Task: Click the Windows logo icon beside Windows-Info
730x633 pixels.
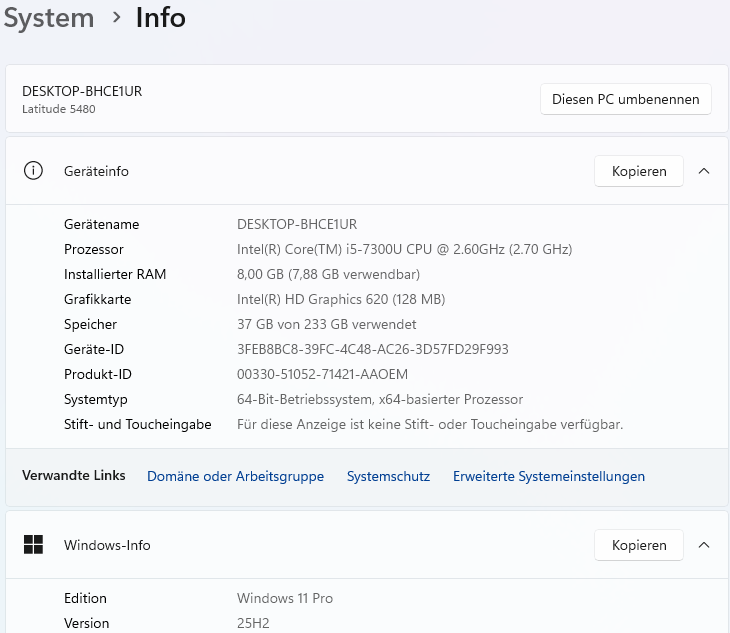Action: 33,545
